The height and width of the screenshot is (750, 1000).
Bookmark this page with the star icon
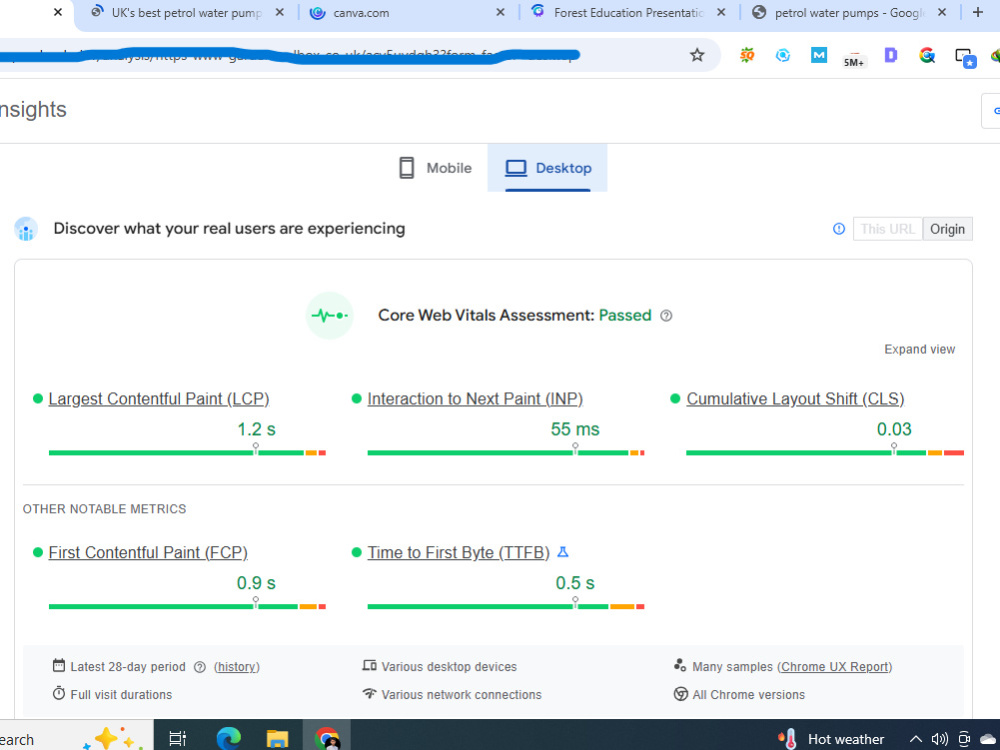(x=697, y=55)
